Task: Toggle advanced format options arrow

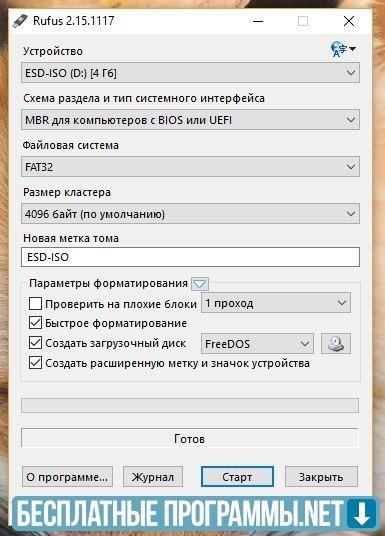Action: click(199, 283)
